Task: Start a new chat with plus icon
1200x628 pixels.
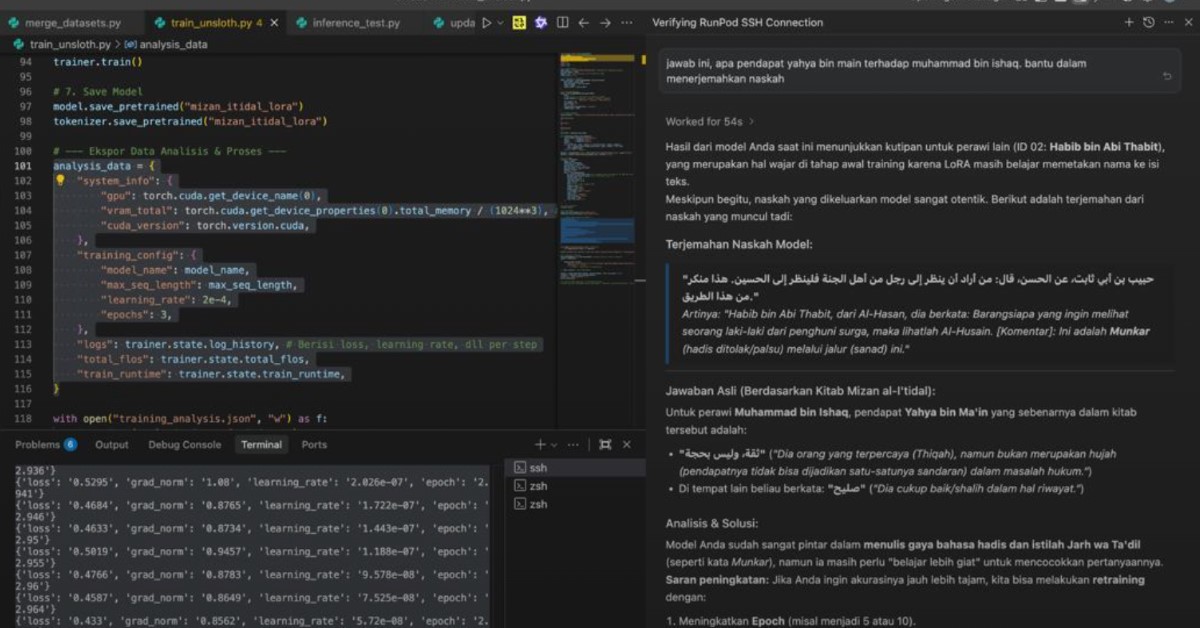Action: point(1129,22)
